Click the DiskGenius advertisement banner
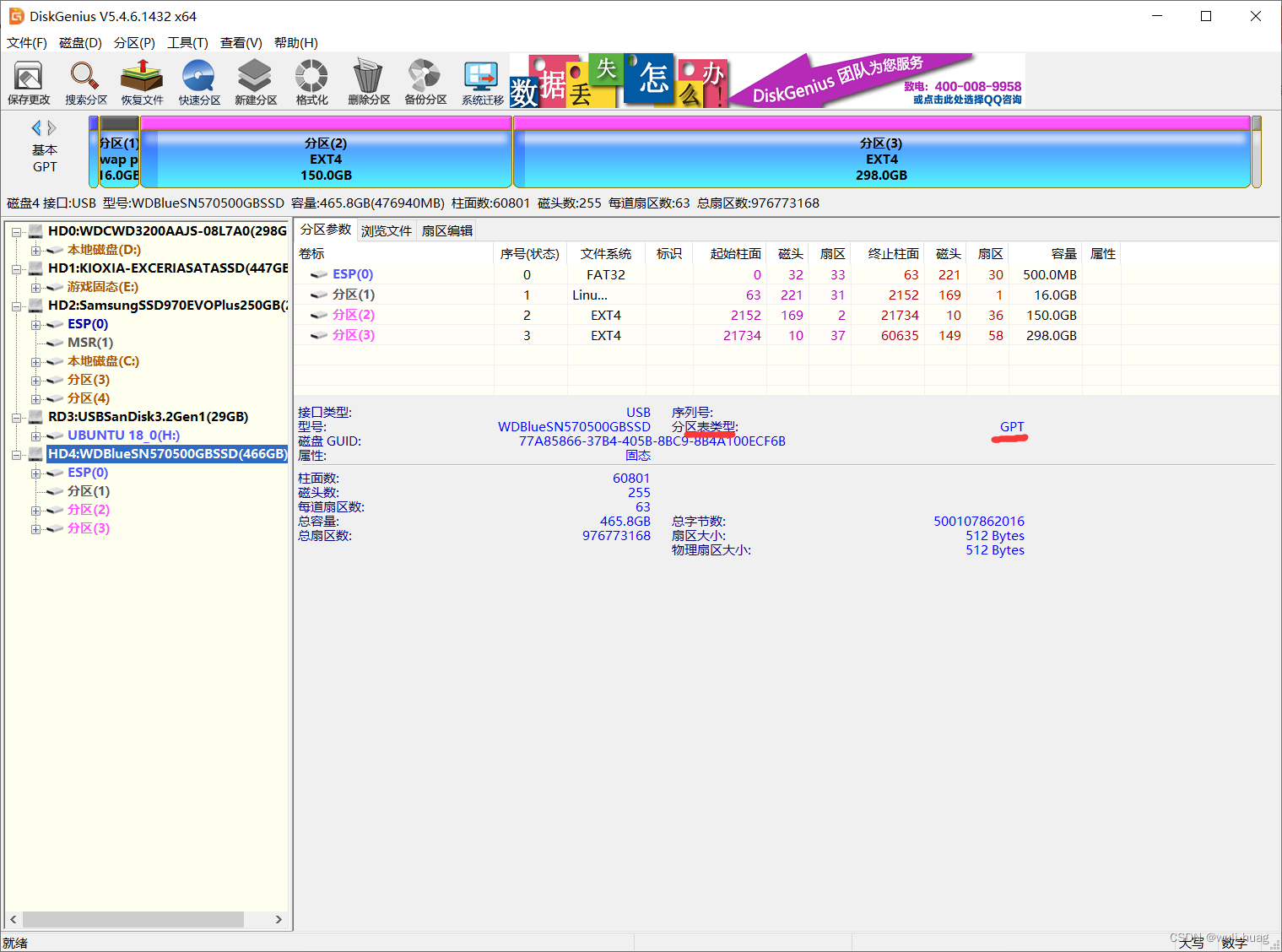The image size is (1282, 952). point(767,81)
